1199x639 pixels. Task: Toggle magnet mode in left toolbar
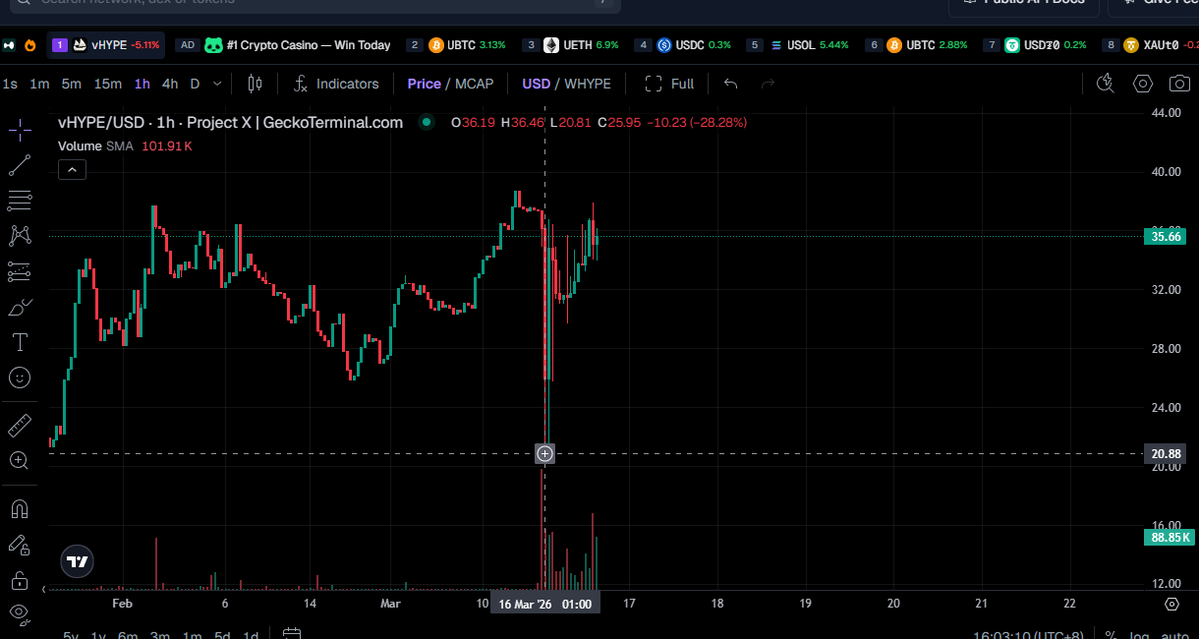coord(20,509)
